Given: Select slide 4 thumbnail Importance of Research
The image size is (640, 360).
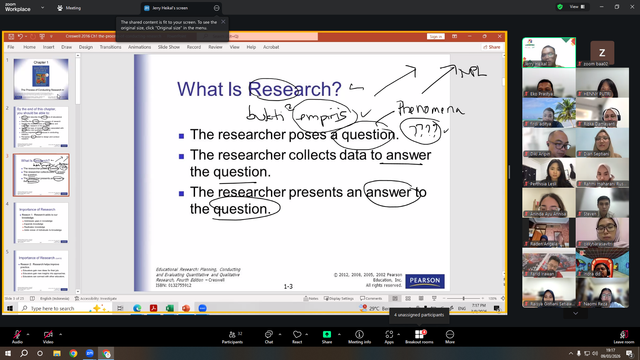Looking at the screenshot, I should [x=41, y=223].
